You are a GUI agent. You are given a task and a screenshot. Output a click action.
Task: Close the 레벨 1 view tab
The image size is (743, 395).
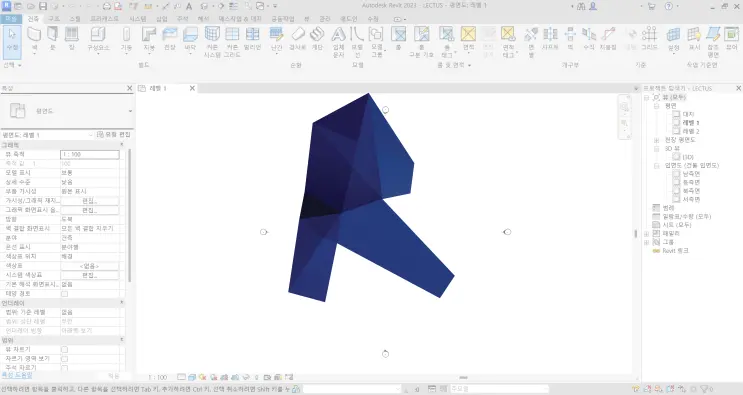click(x=192, y=88)
